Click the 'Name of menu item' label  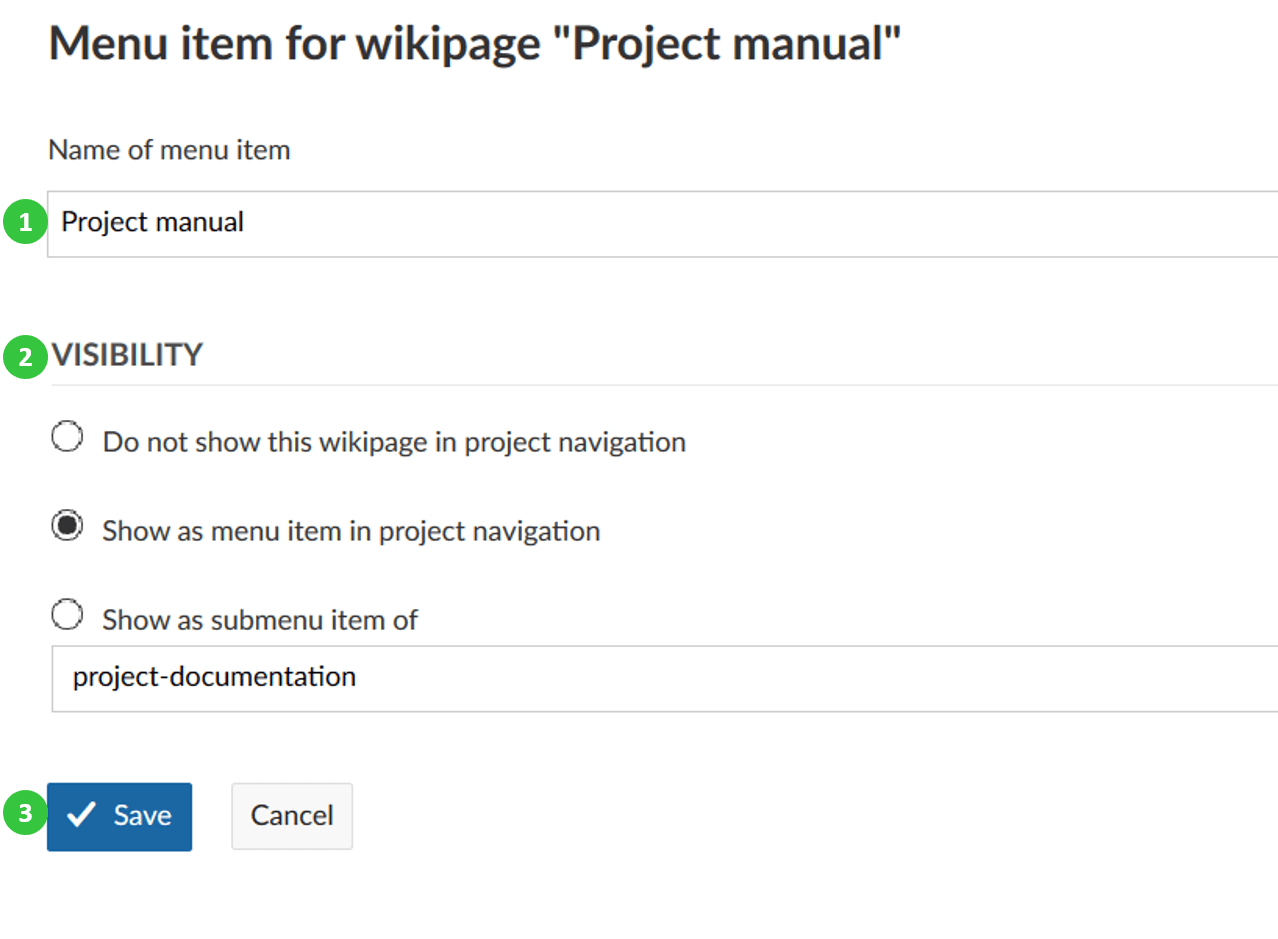168,149
